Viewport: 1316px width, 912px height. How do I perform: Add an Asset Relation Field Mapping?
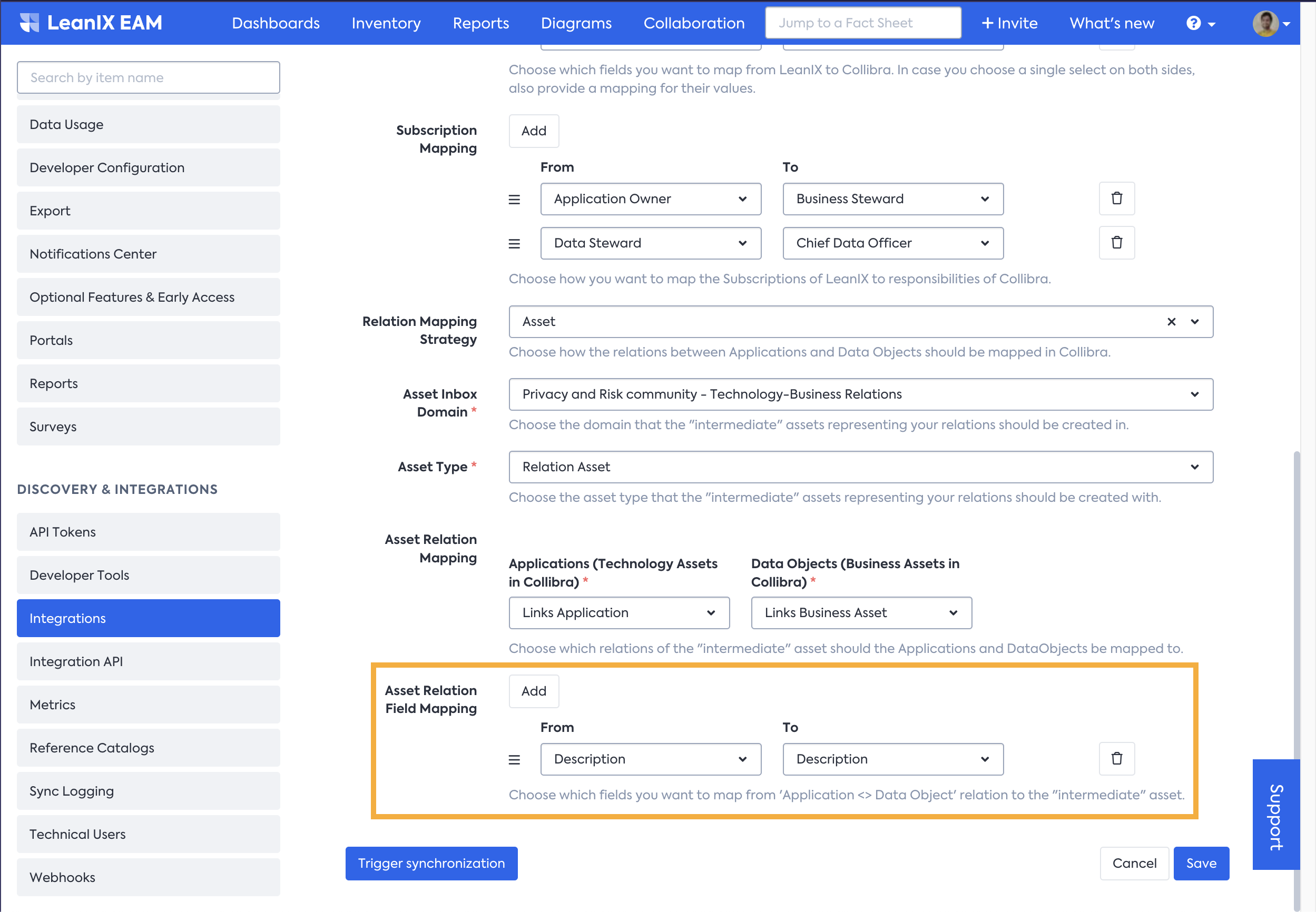coord(533,691)
